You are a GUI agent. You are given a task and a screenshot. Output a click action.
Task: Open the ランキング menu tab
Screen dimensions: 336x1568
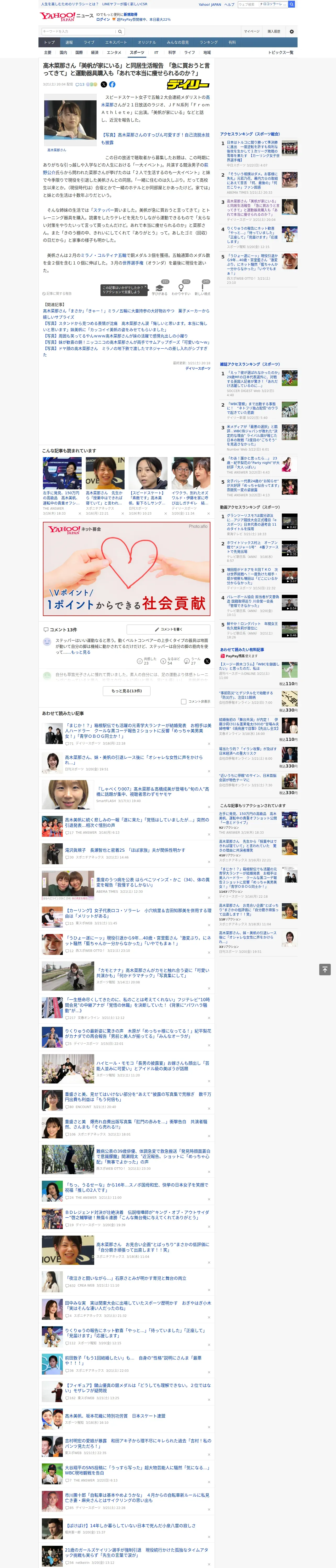pos(209,43)
